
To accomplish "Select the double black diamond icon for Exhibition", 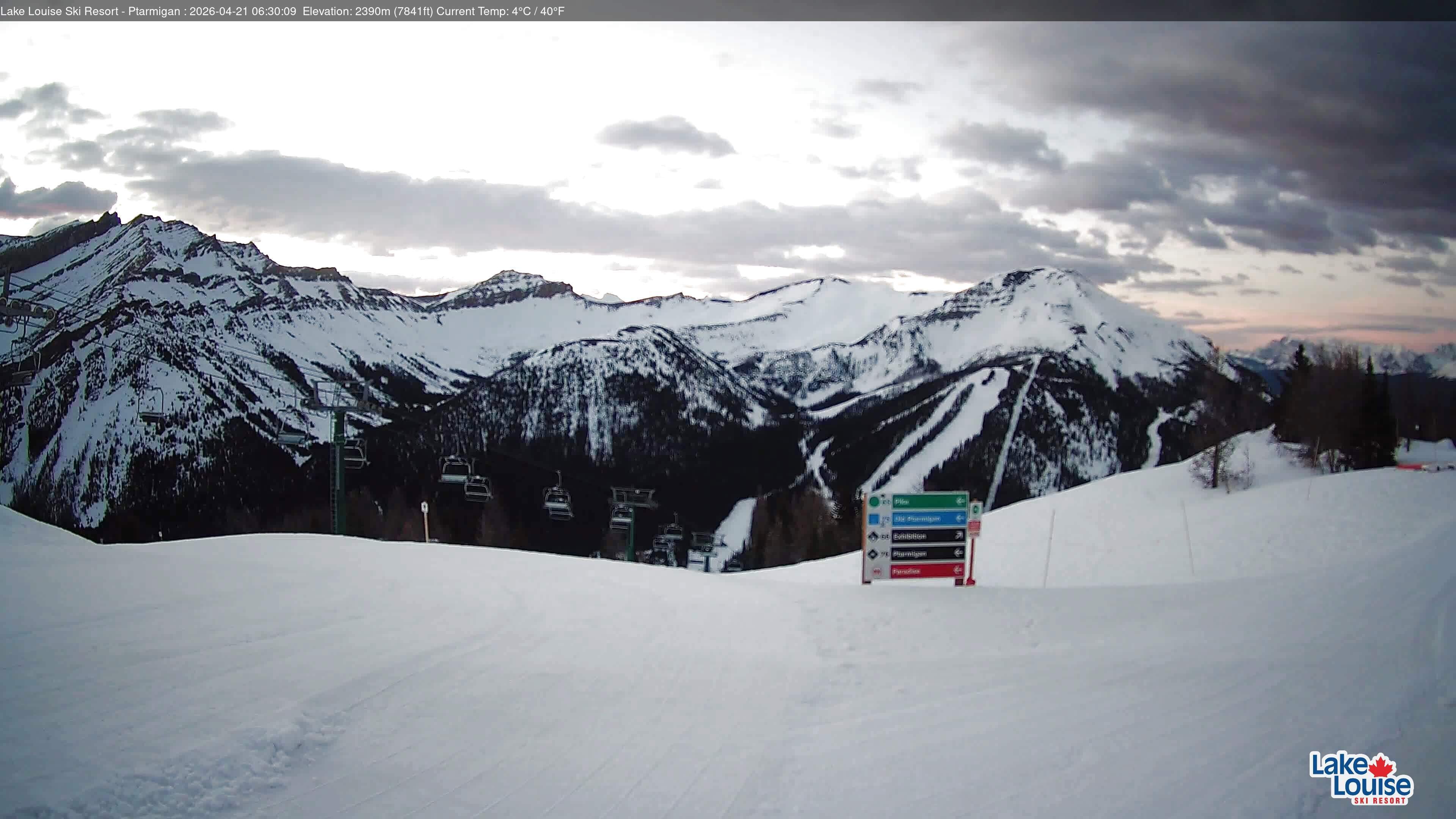I will [x=874, y=537].
